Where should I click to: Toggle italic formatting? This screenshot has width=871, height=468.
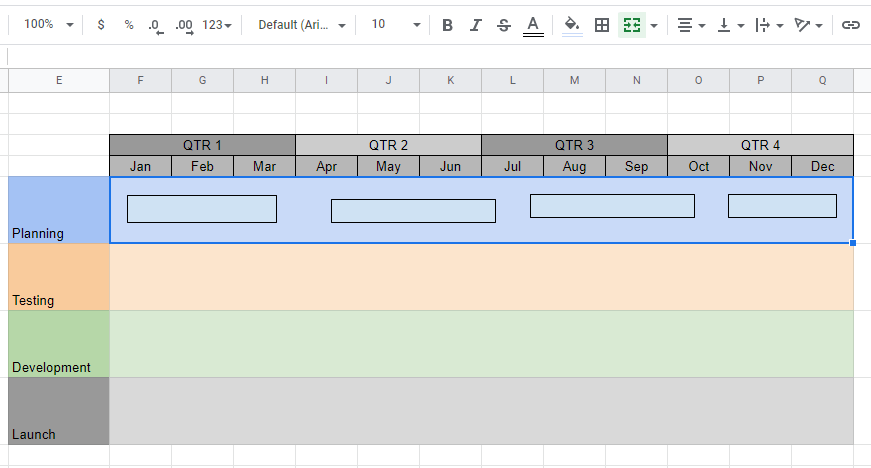pyautogui.click(x=475, y=25)
